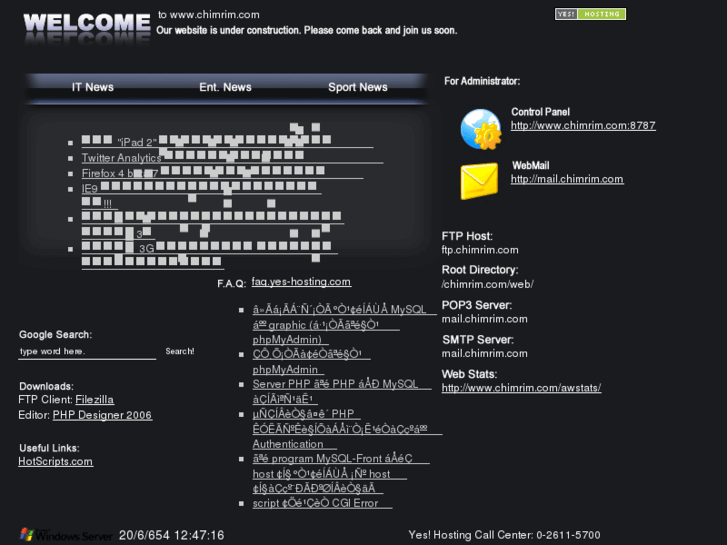This screenshot has height=545, width=727.
Task: Open the FAQ entry starting Server PHP
Action: tap(341, 391)
